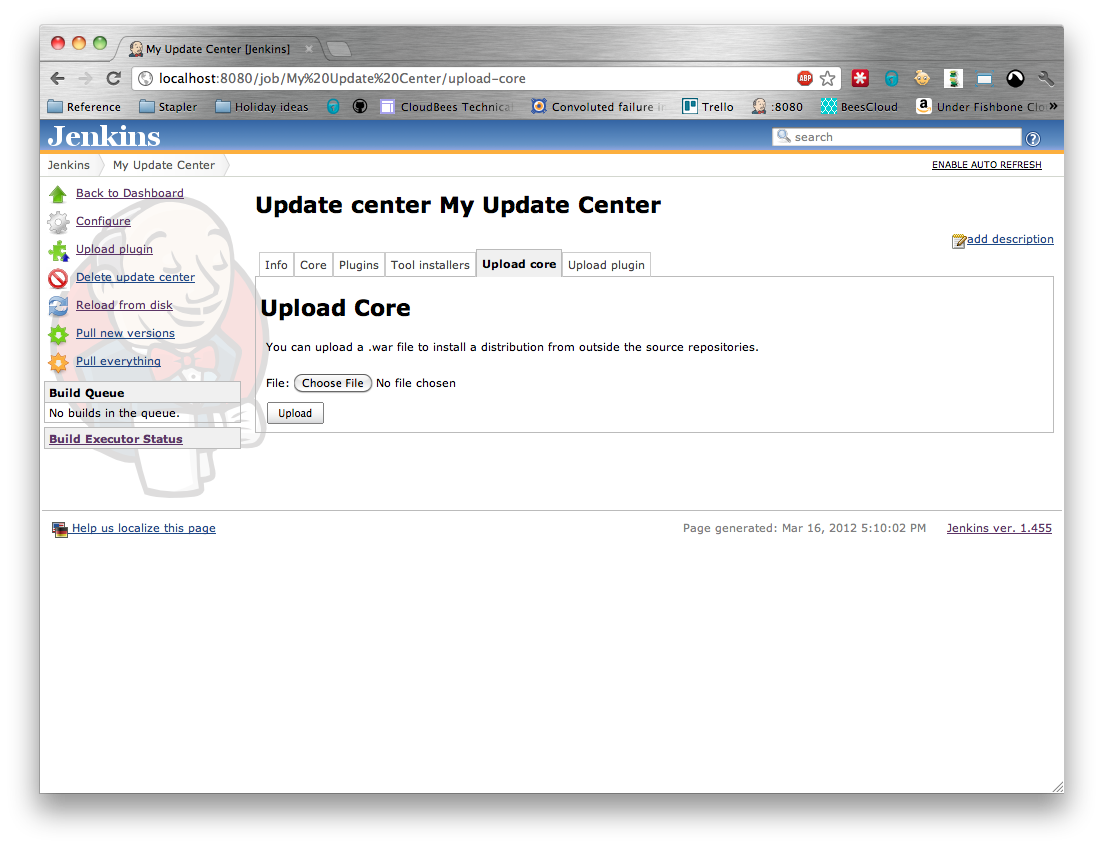Click the Reload from disk link
1104x848 pixels.
point(124,305)
